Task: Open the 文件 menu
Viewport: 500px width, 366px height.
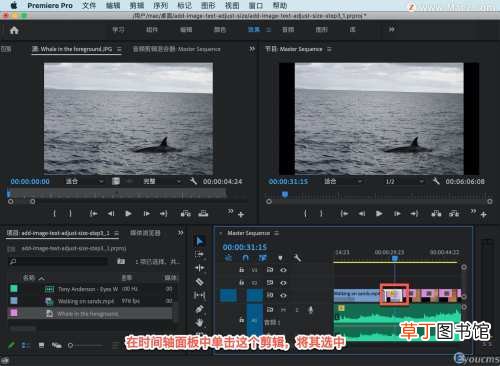Action: tap(89, 5)
